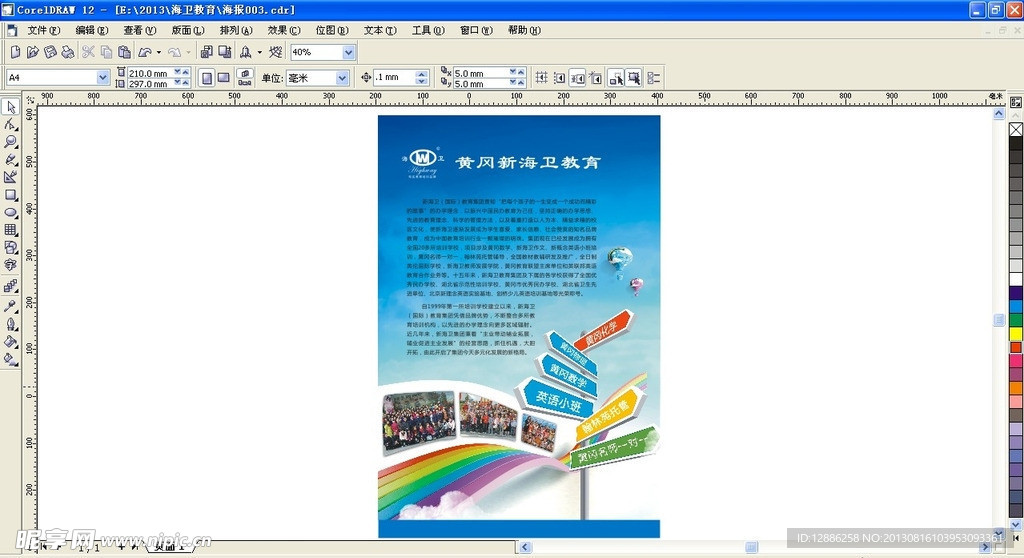Open the 效果(C) menu
The image size is (1024, 558).
(x=284, y=30)
